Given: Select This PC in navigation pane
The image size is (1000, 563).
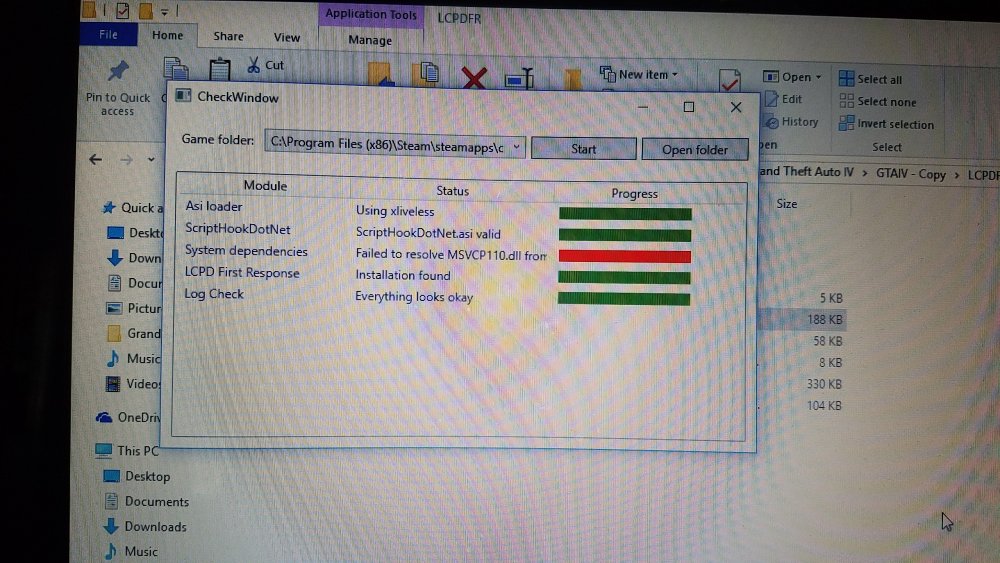Looking at the screenshot, I should pos(127,450).
